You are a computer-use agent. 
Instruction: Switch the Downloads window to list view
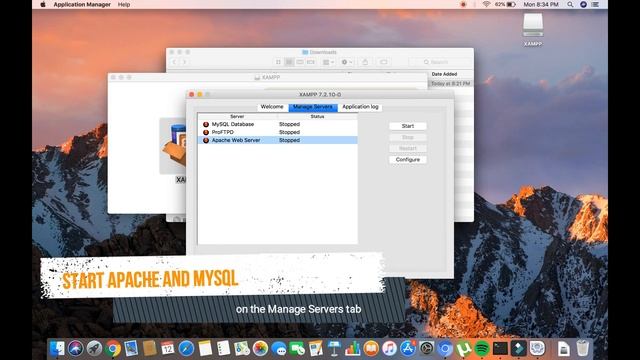289,62
